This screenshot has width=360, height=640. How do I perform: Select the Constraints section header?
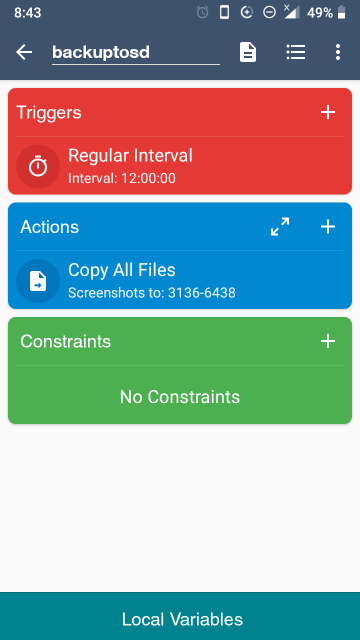point(66,341)
